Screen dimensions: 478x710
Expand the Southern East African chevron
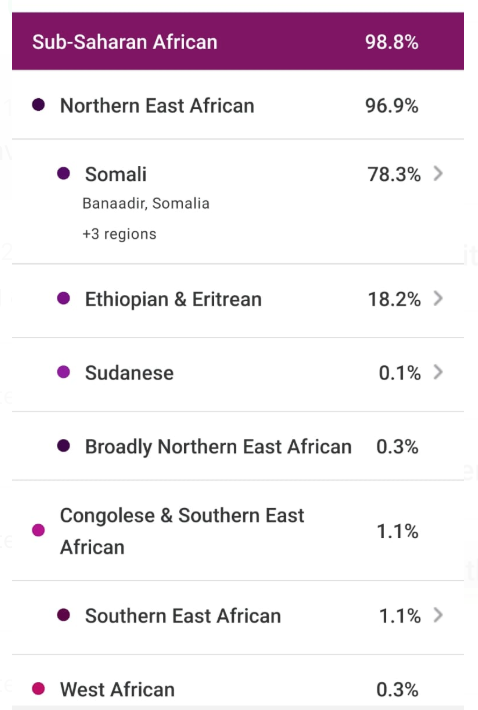438,615
